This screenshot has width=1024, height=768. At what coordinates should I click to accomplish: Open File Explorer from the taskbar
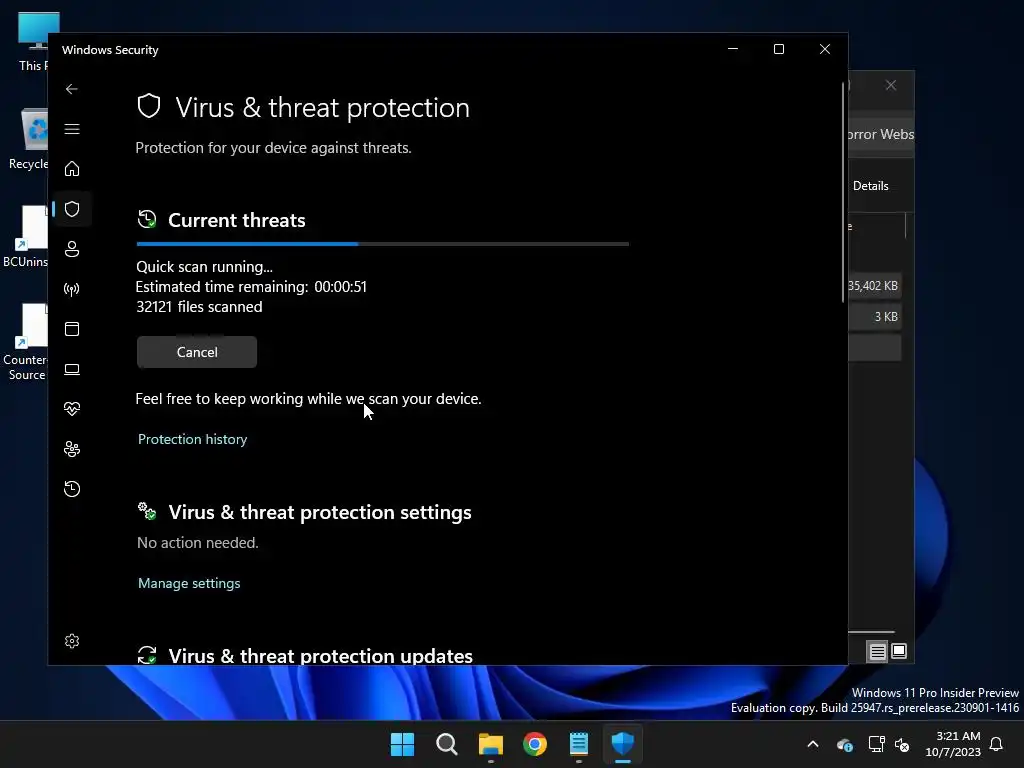490,744
